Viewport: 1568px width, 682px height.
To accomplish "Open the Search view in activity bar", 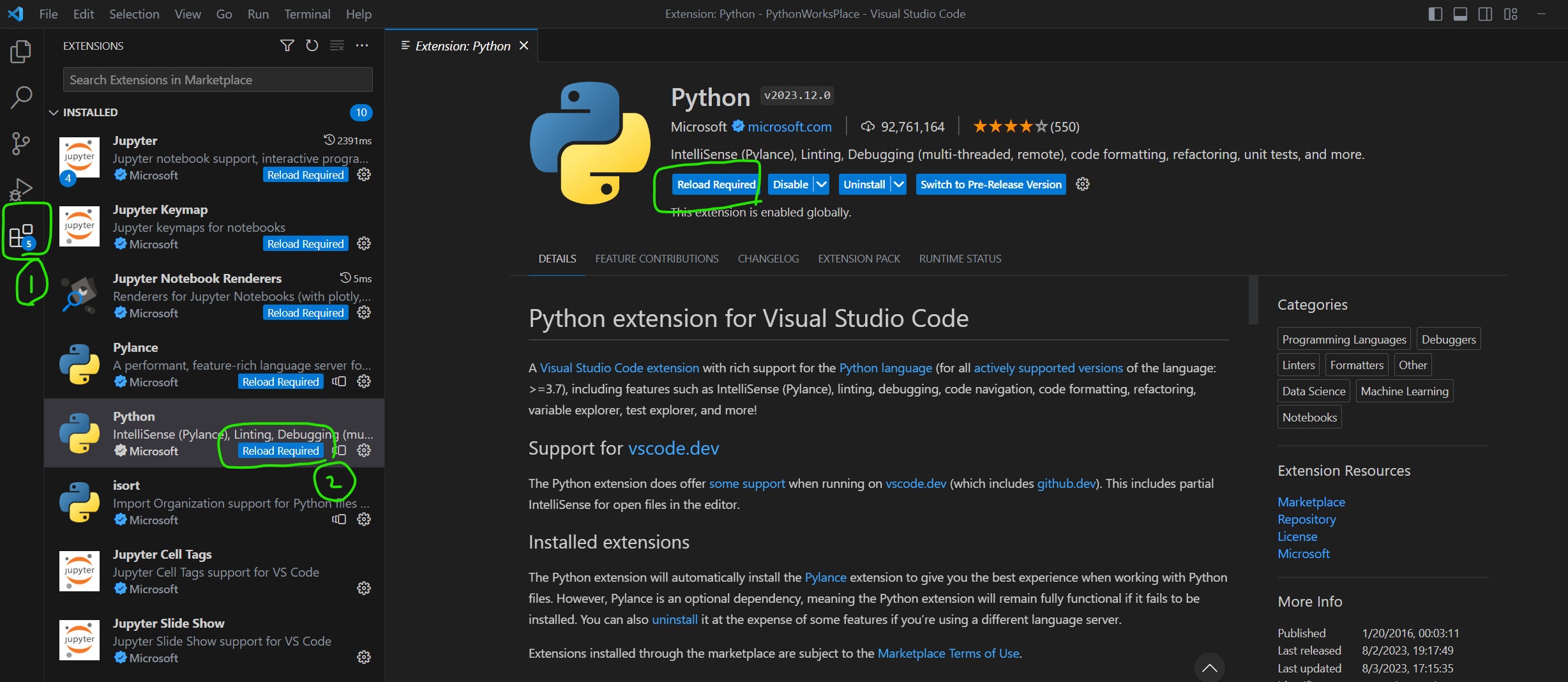I will (21, 98).
